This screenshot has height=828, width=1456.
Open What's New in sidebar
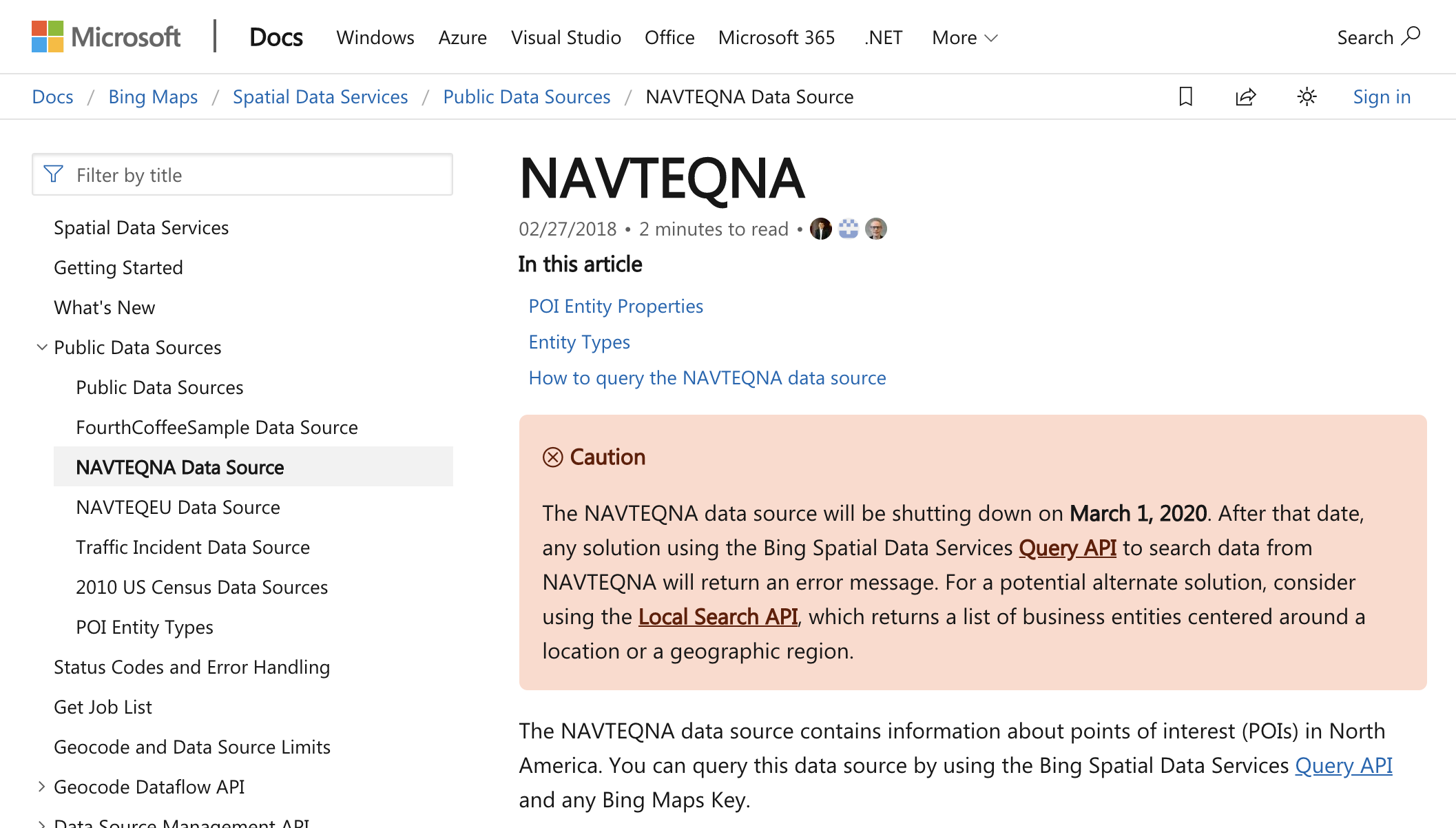point(105,307)
